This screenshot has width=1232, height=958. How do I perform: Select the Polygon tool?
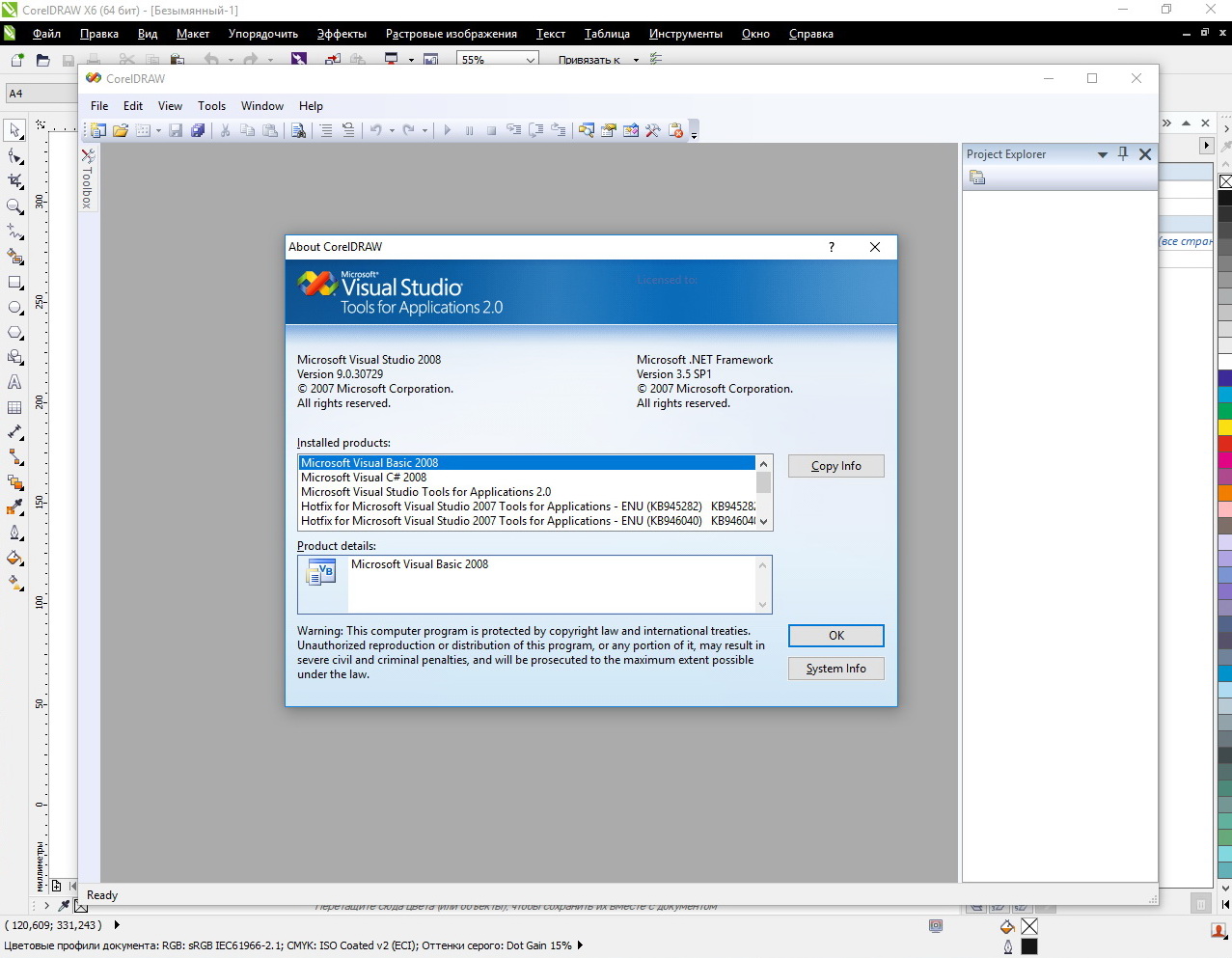tap(14, 333)
